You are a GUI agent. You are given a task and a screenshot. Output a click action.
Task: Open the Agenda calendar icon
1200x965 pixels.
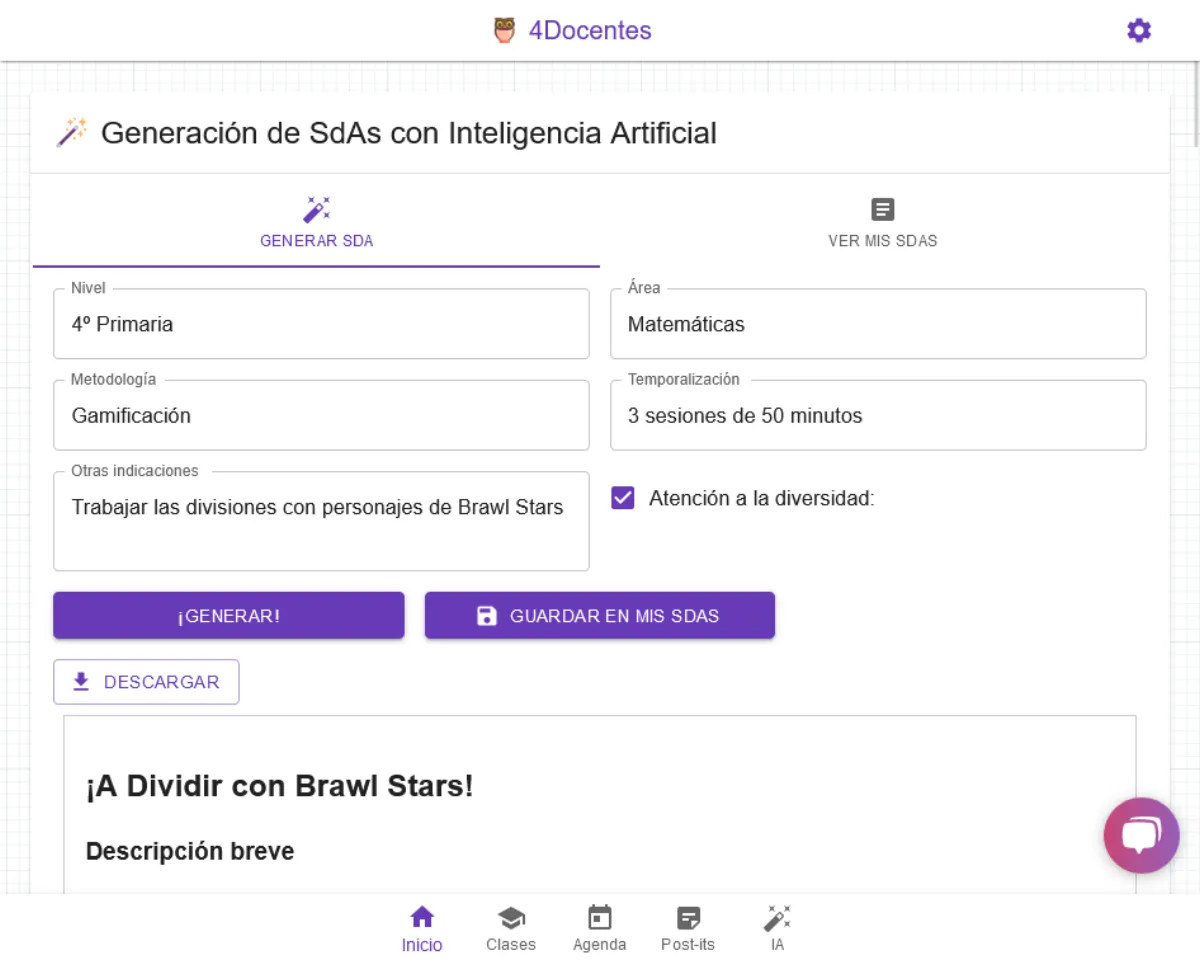pyautogui.click(x=600, y=915)
